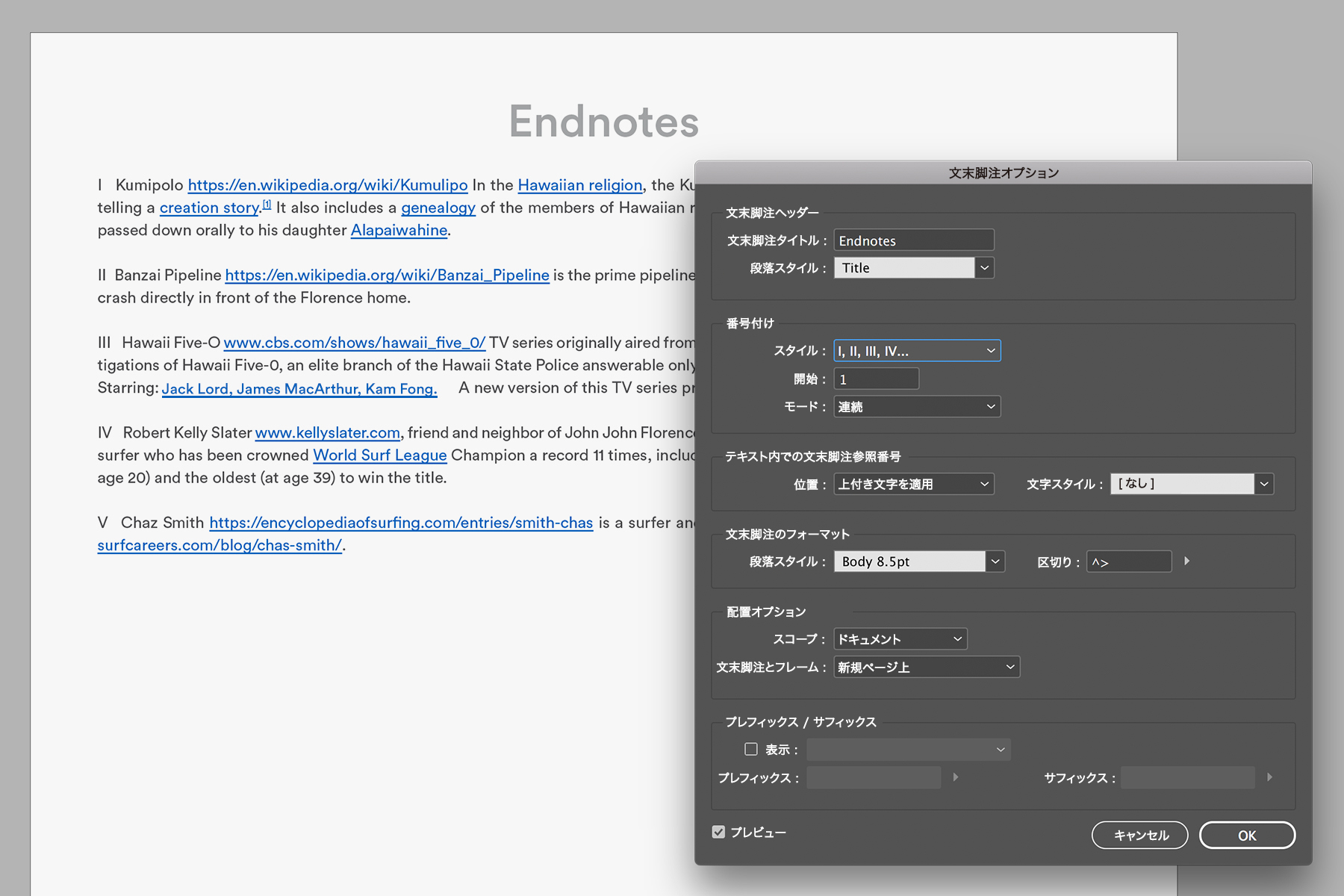The width and height of the screenshot is (1344, 896).
Task: Click the Endnotes title text field
Action: (914, 240)
